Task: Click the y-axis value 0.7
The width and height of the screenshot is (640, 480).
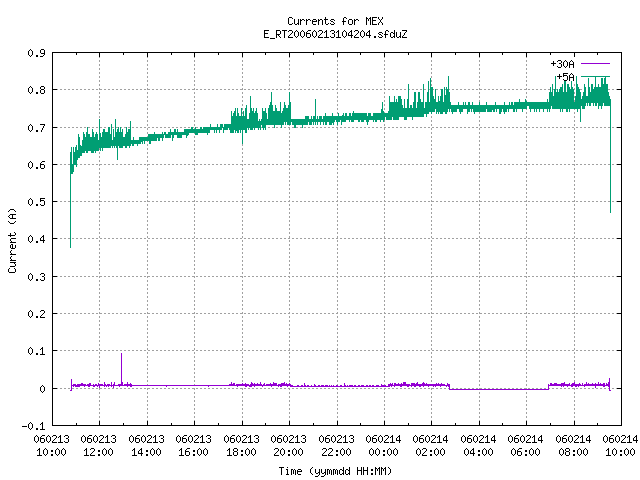Action: pos(36,128)
